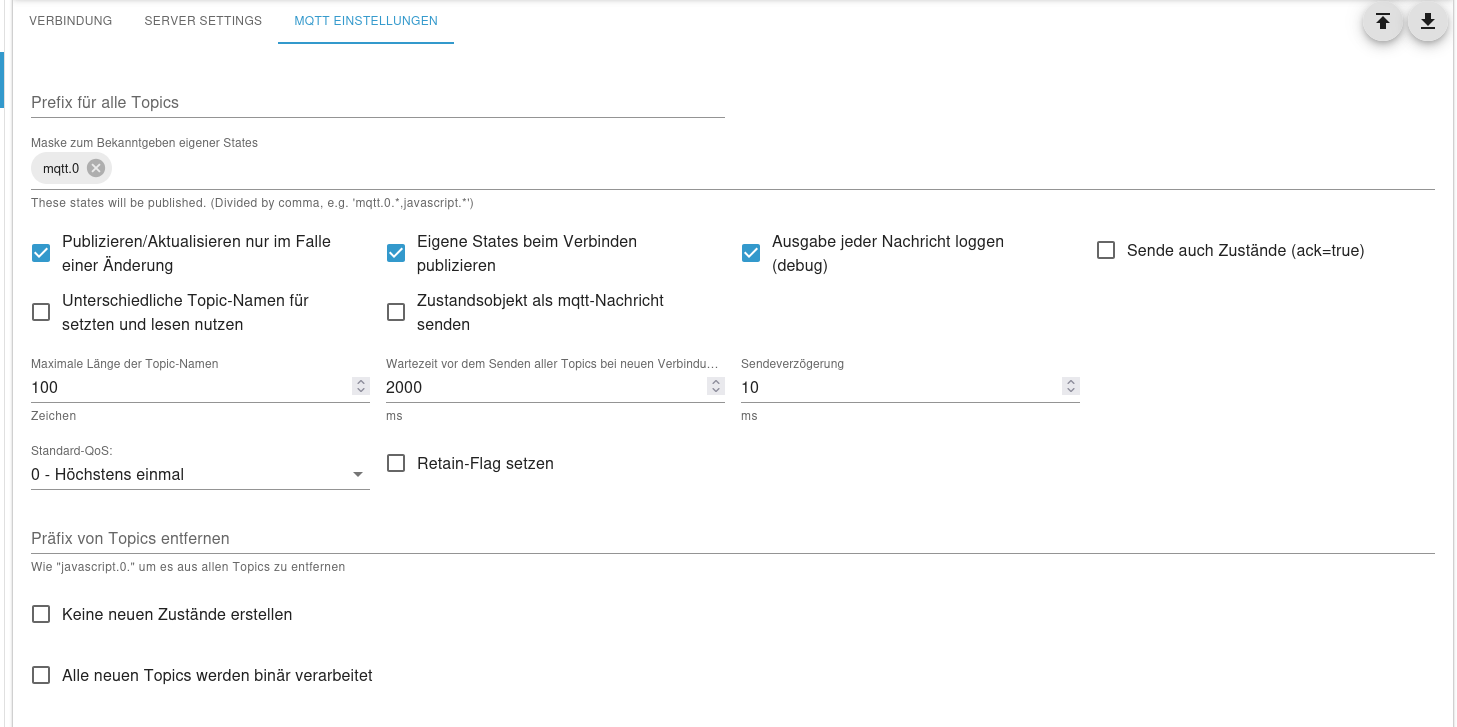
Task: Click the 'These states will be published' hint
Action: pyautogui.click(x=252, y=203)
